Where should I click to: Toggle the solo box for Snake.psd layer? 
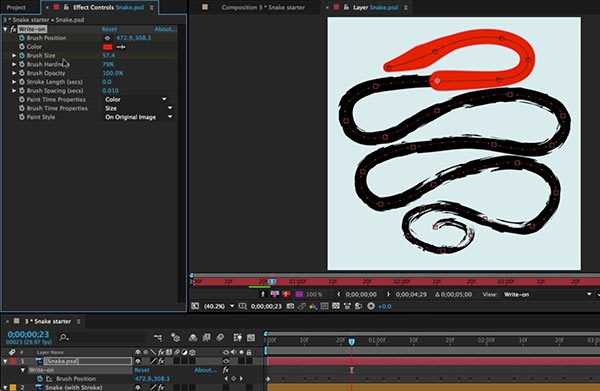click(241, 361)
